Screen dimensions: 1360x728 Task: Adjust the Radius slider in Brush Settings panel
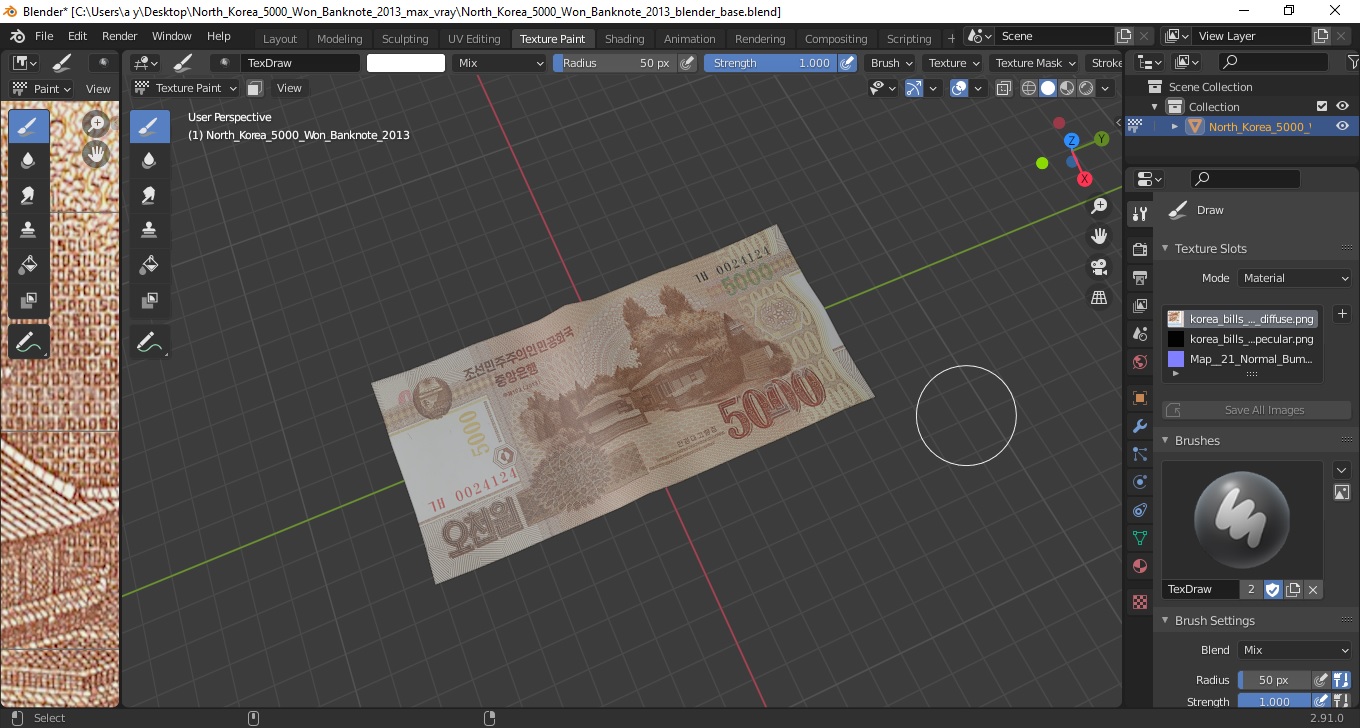pos(1274,680)
